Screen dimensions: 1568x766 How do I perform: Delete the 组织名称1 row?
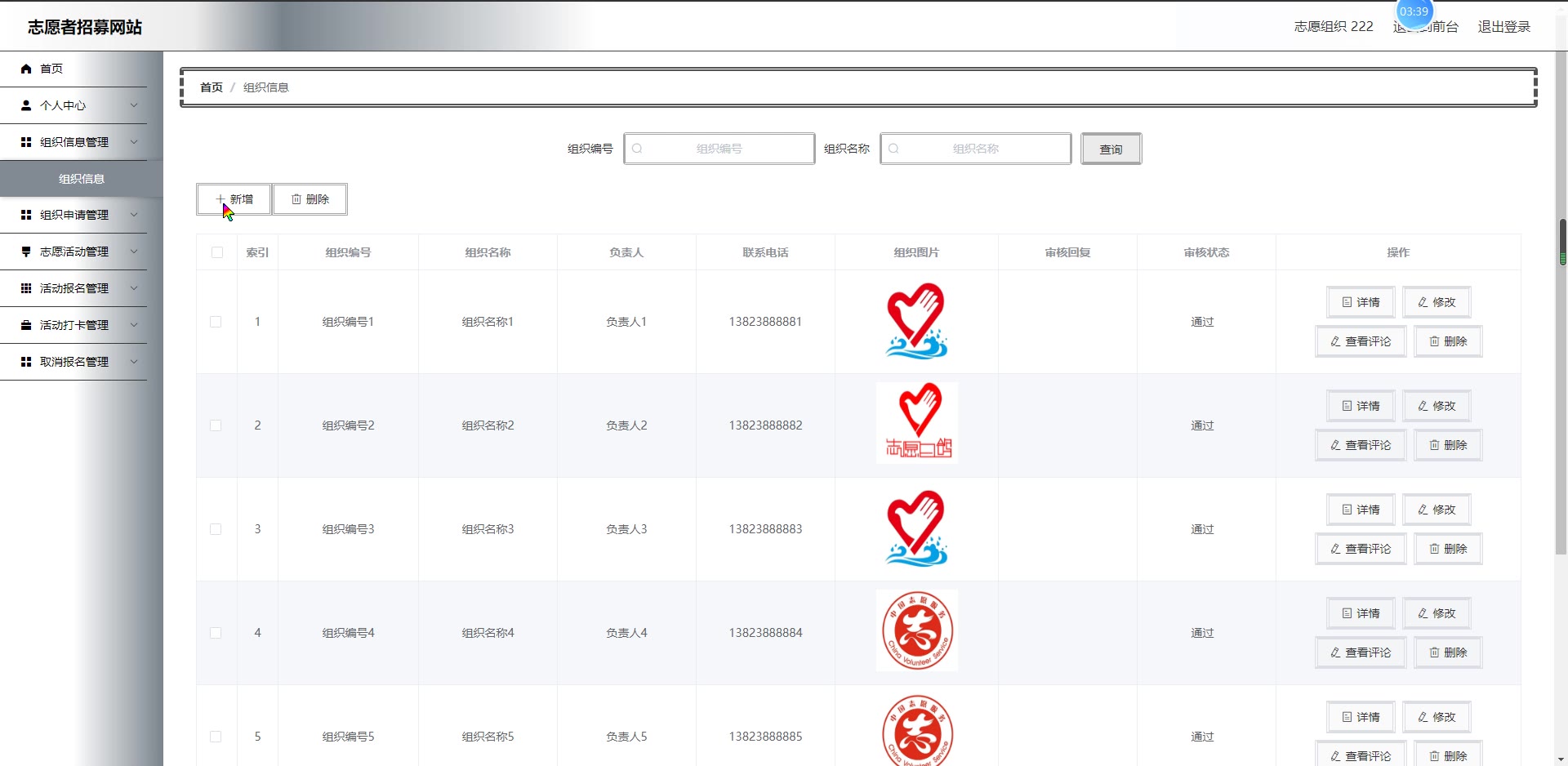click(x=1448, y=341)
